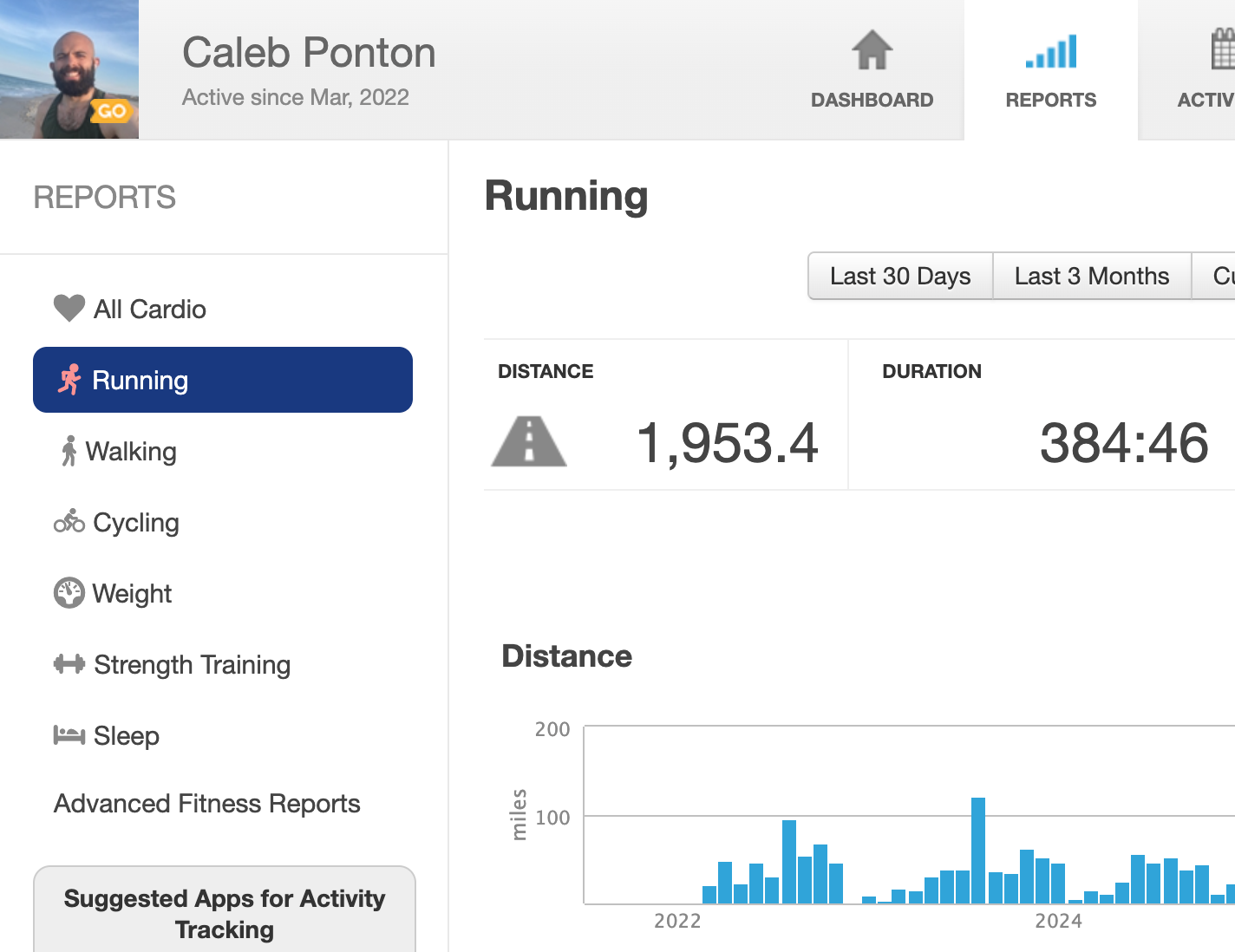Open Advanced Fitness Reports link

207,804
